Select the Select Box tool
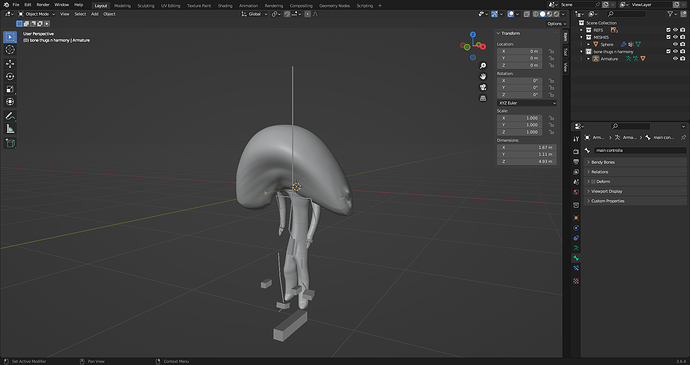 coord(10,37)
